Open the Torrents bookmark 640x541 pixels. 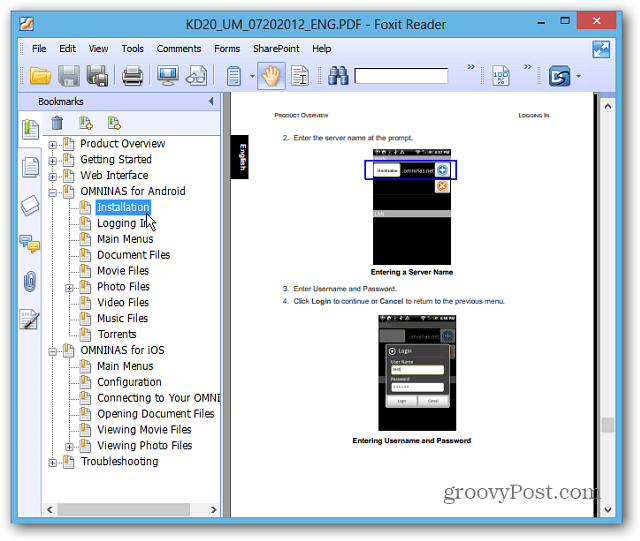click(117, 334)
